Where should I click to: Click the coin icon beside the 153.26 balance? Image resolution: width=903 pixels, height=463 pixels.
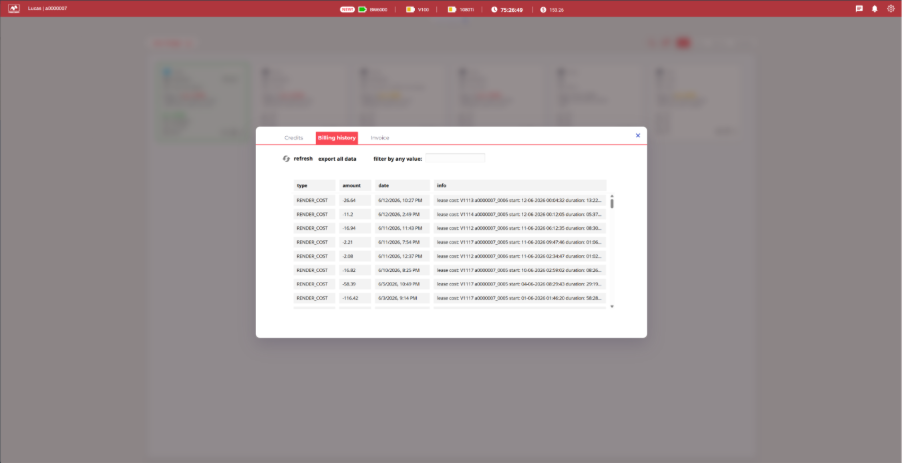543,10
